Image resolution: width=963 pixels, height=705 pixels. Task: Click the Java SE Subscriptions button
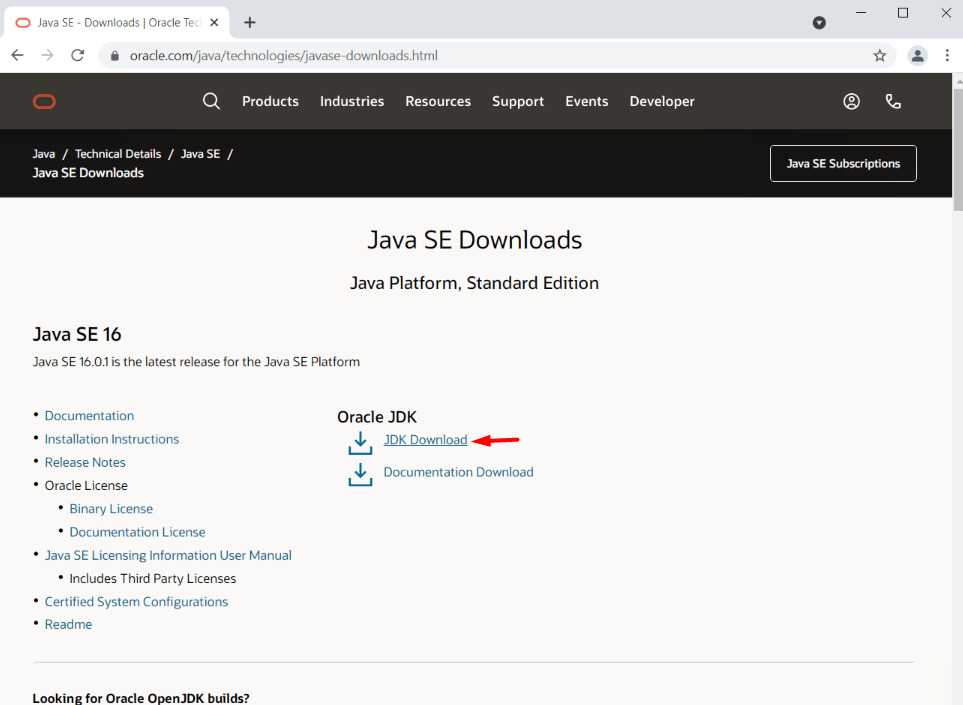pos(843,163)
